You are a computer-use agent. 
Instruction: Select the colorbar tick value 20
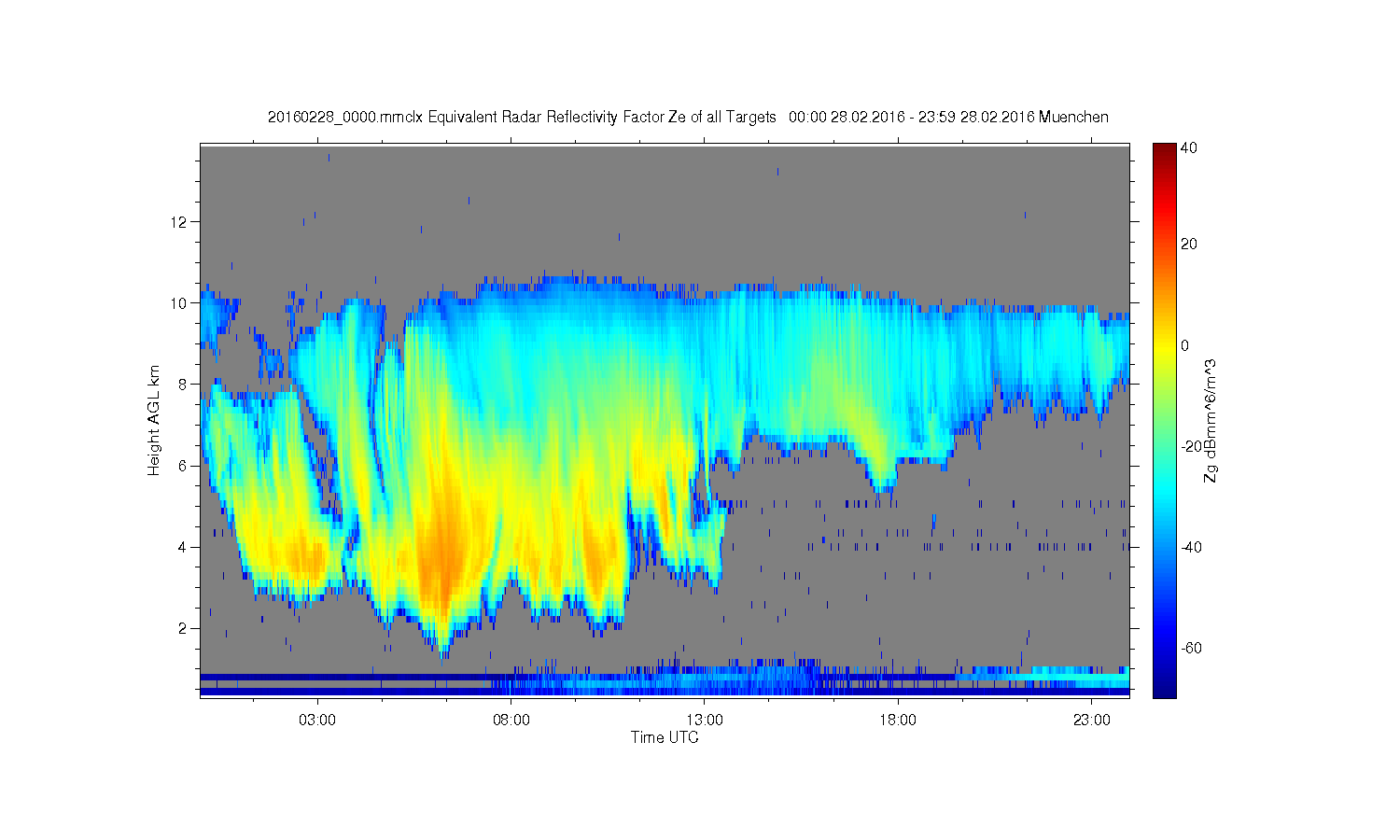1188,245
